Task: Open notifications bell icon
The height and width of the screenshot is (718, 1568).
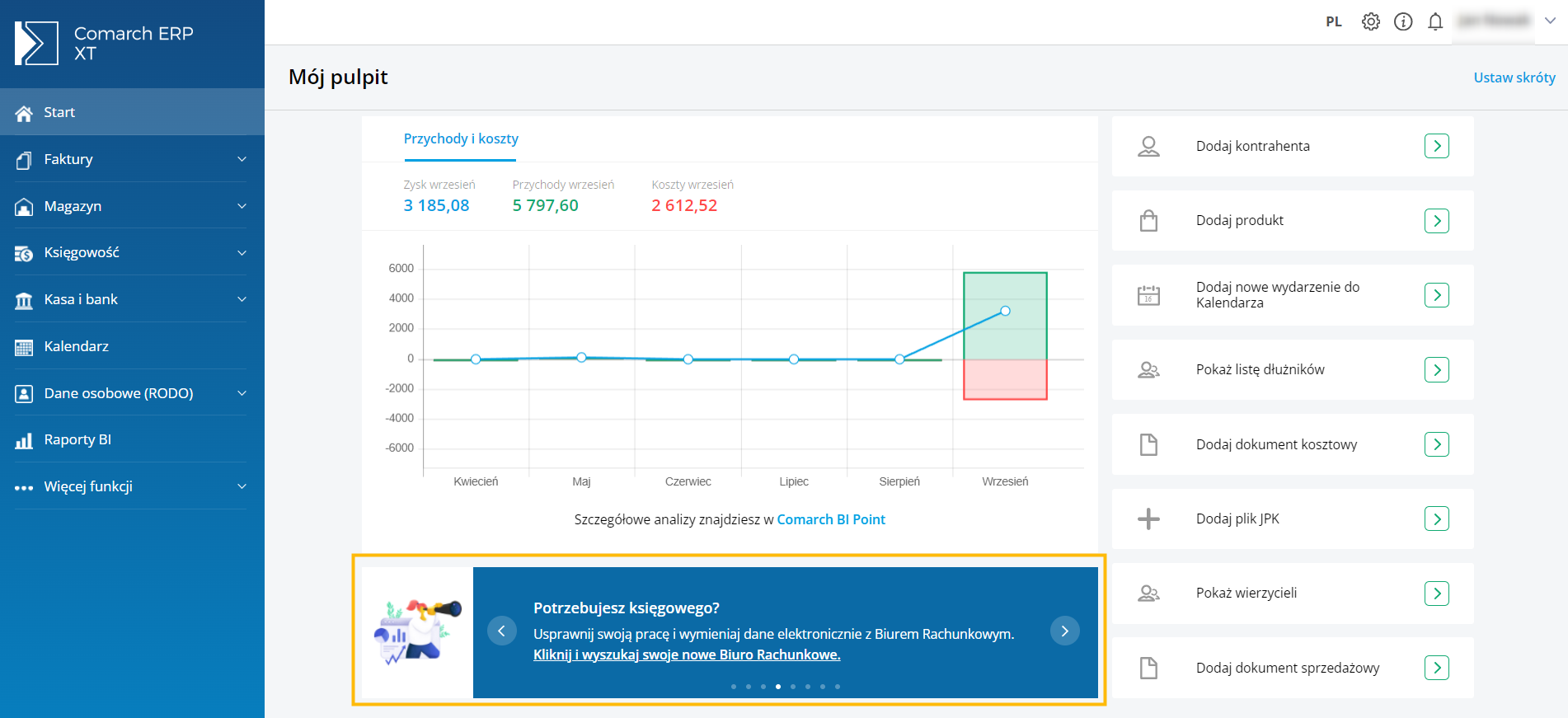Action: pyautogui.click(x=1435, y=22)
